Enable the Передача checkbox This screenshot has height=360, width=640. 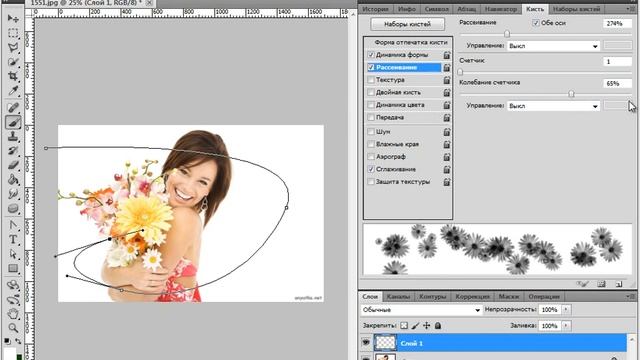click(371, 118)
